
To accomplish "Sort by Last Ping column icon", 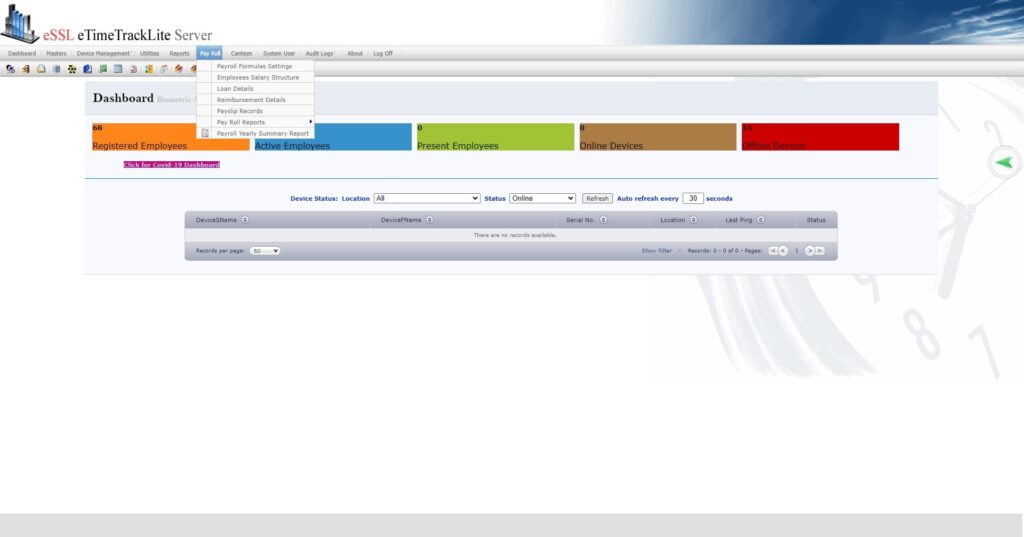I will pos(761,220).
